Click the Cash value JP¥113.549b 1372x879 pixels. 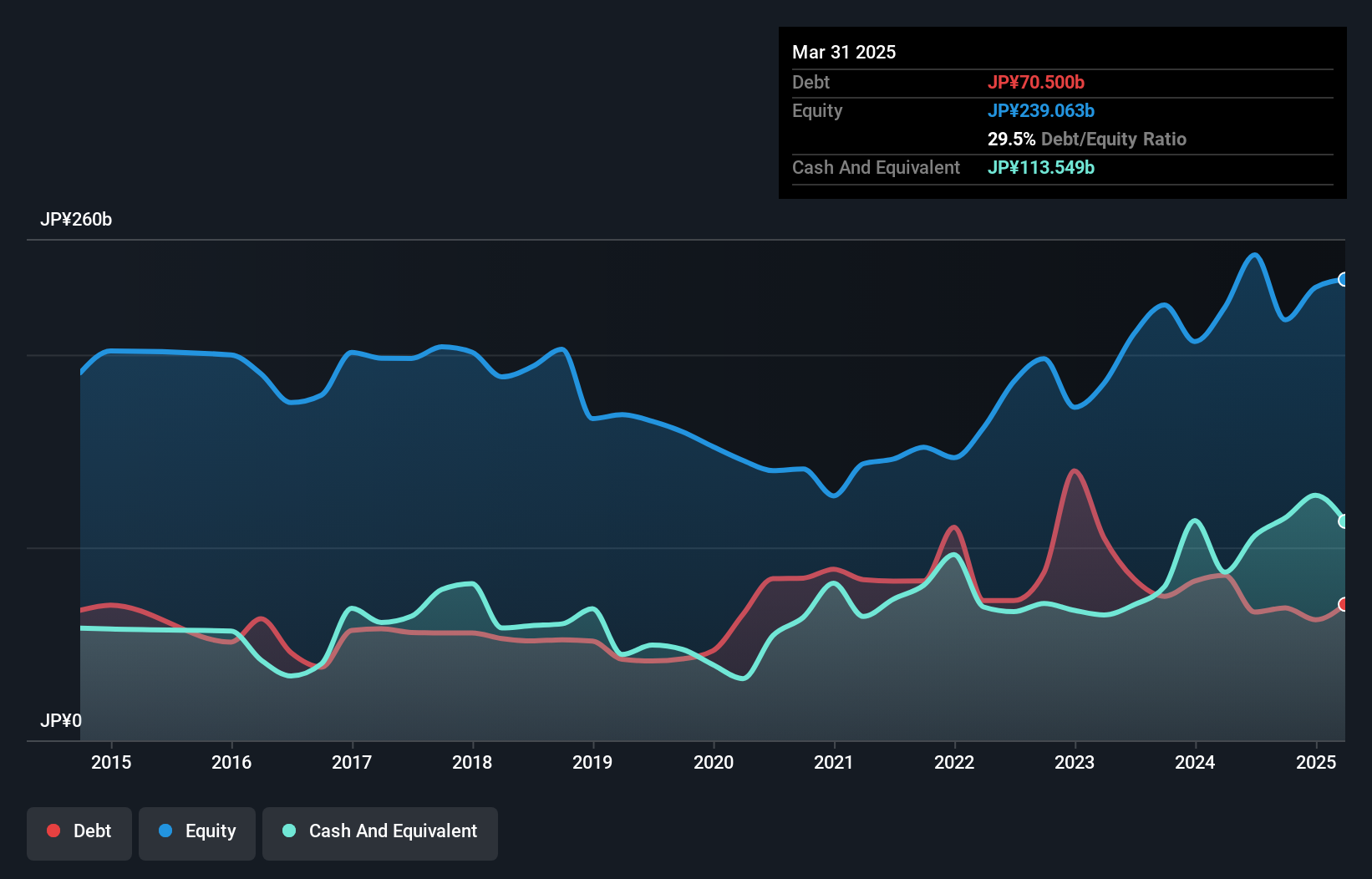coord(1041,167)
